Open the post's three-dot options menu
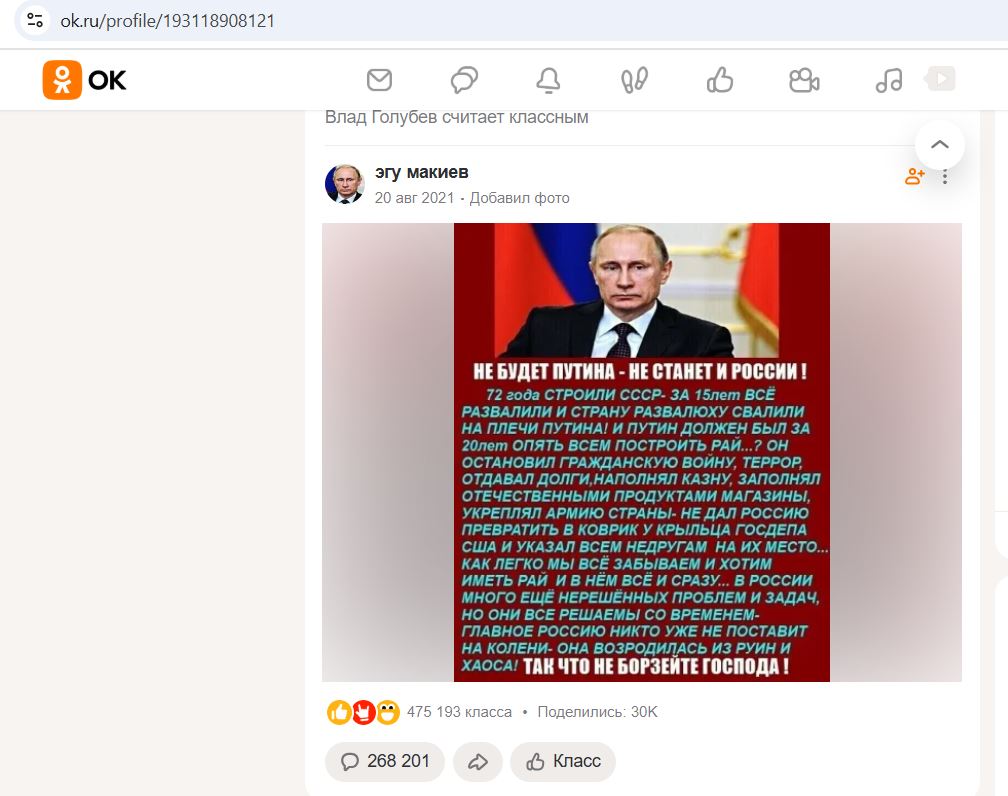The width and height of the screenshot is (1008, 796). pyautogui.click(x=944, y=176)
